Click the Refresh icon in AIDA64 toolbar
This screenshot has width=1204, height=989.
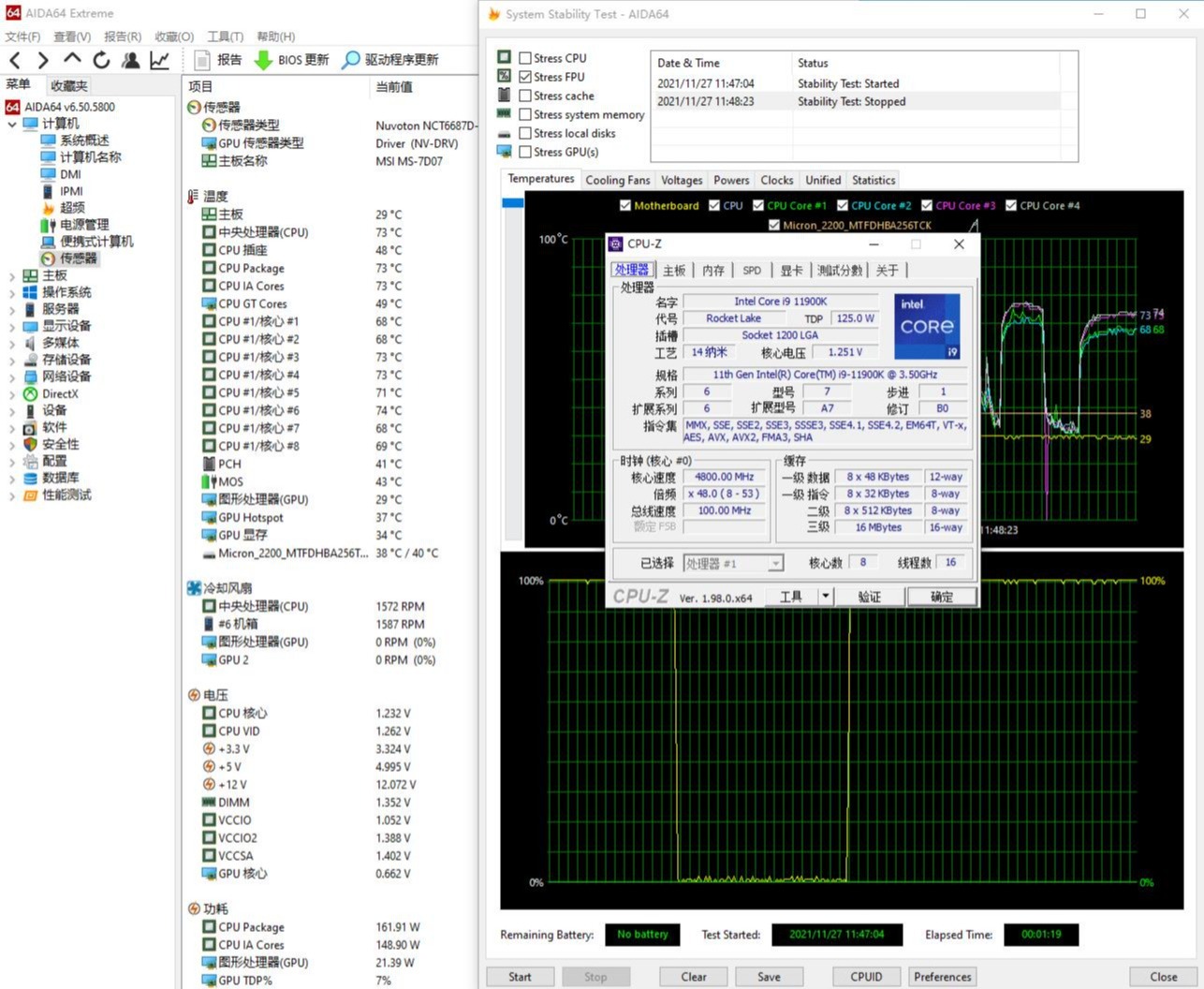(101, 60)
